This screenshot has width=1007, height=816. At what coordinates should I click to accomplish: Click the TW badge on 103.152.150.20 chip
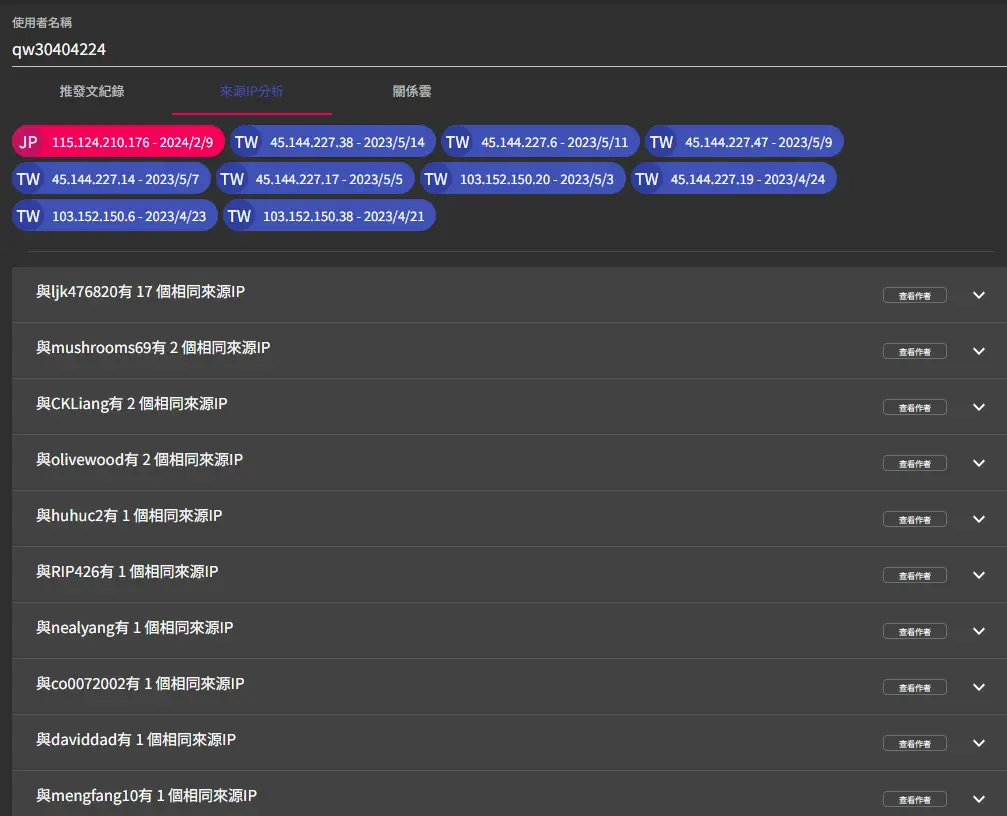436,179
